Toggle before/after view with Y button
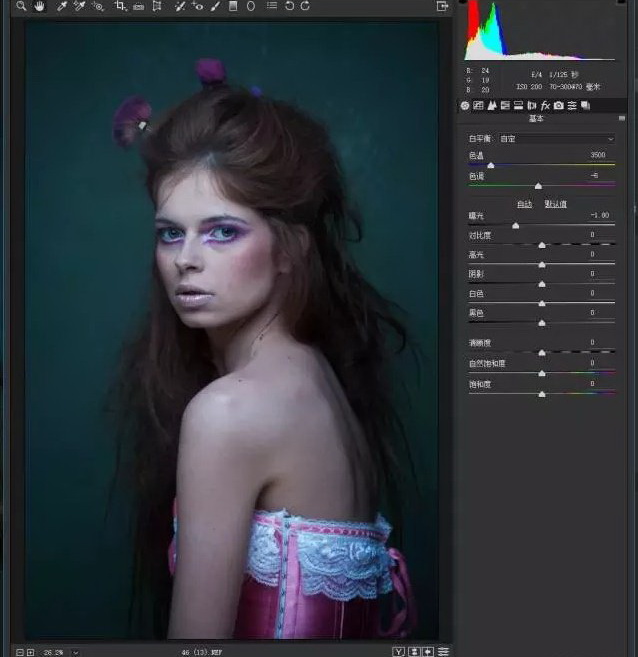 pos(398,651)
